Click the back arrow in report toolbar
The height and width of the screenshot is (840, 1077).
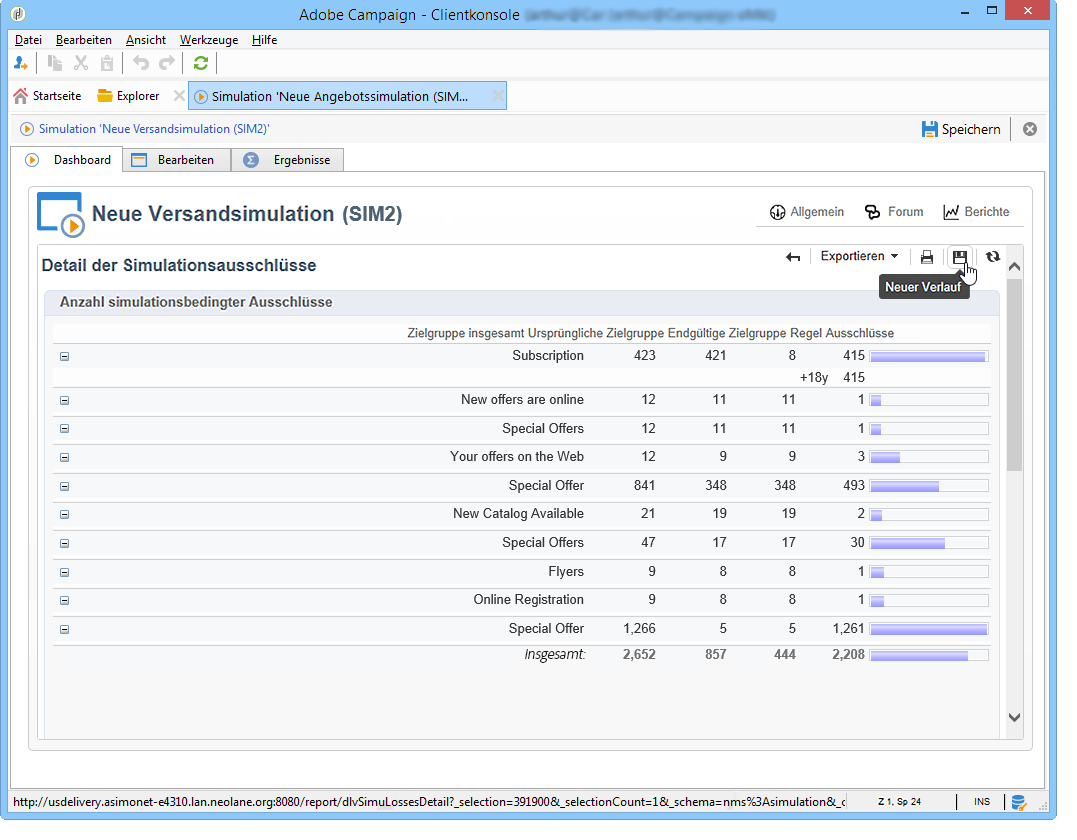(793, 258)
